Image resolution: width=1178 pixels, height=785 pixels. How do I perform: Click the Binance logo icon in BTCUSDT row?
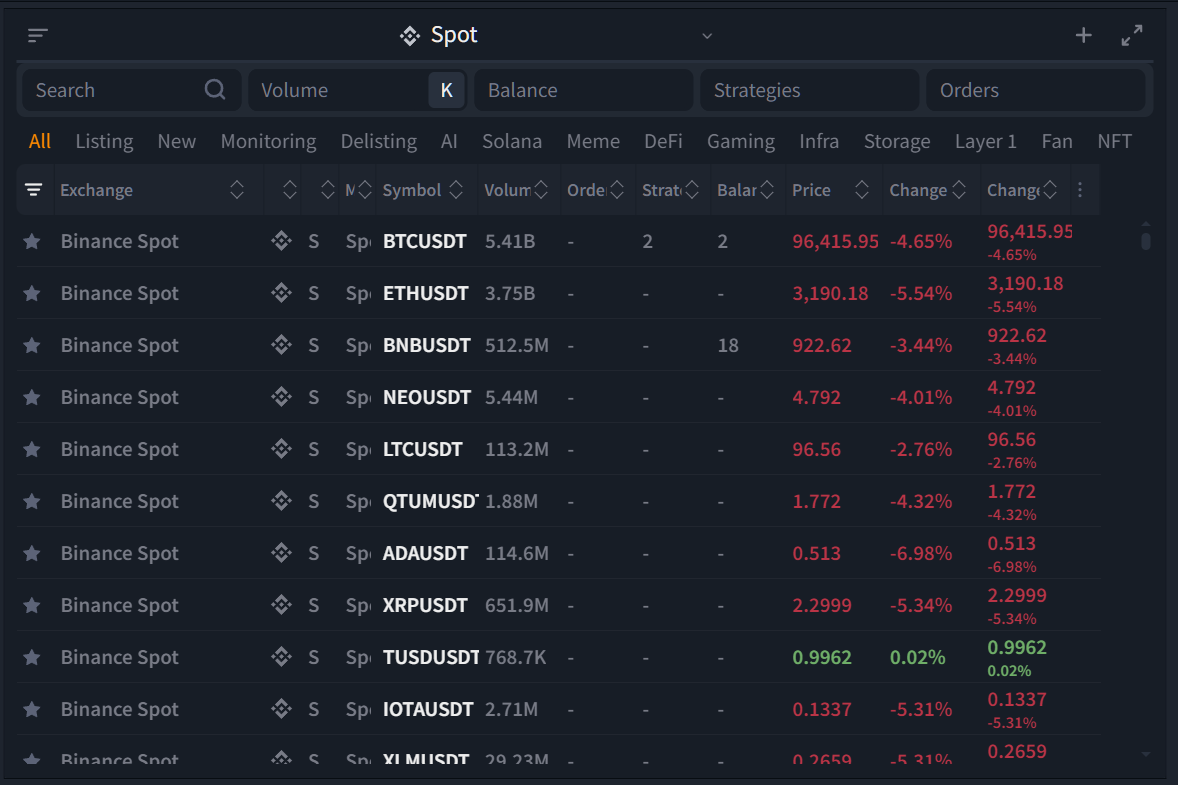coord(282,240)
